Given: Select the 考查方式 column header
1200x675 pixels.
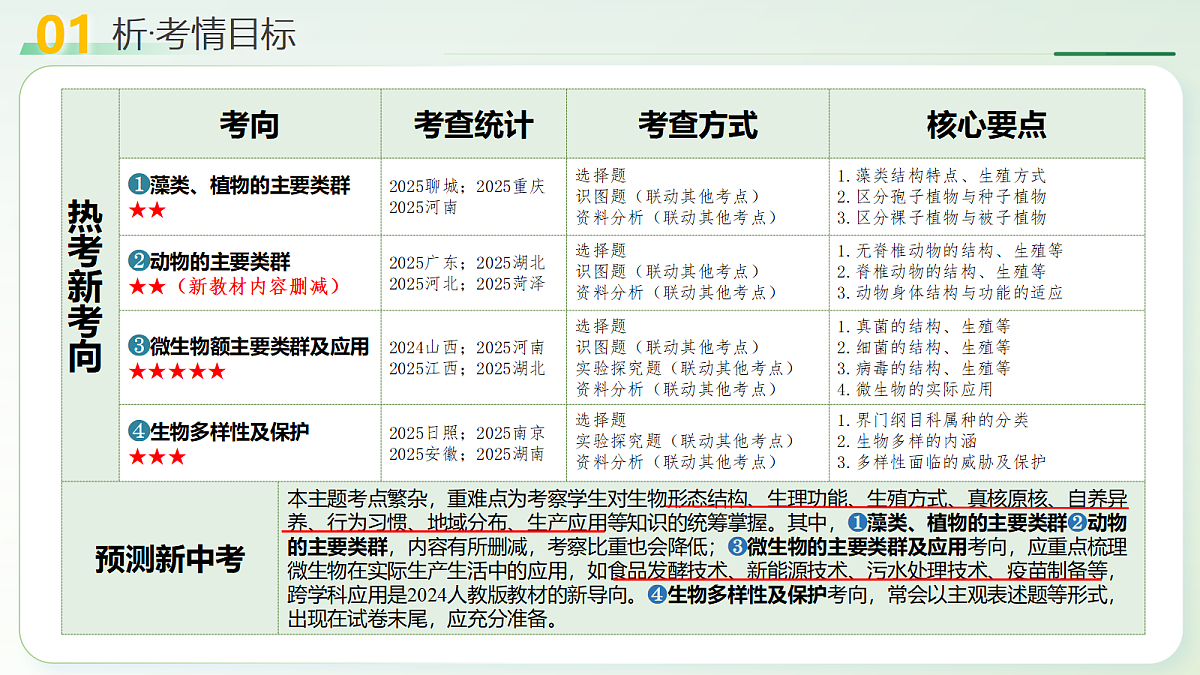Looking at the screenshot, I should (698, 125).
